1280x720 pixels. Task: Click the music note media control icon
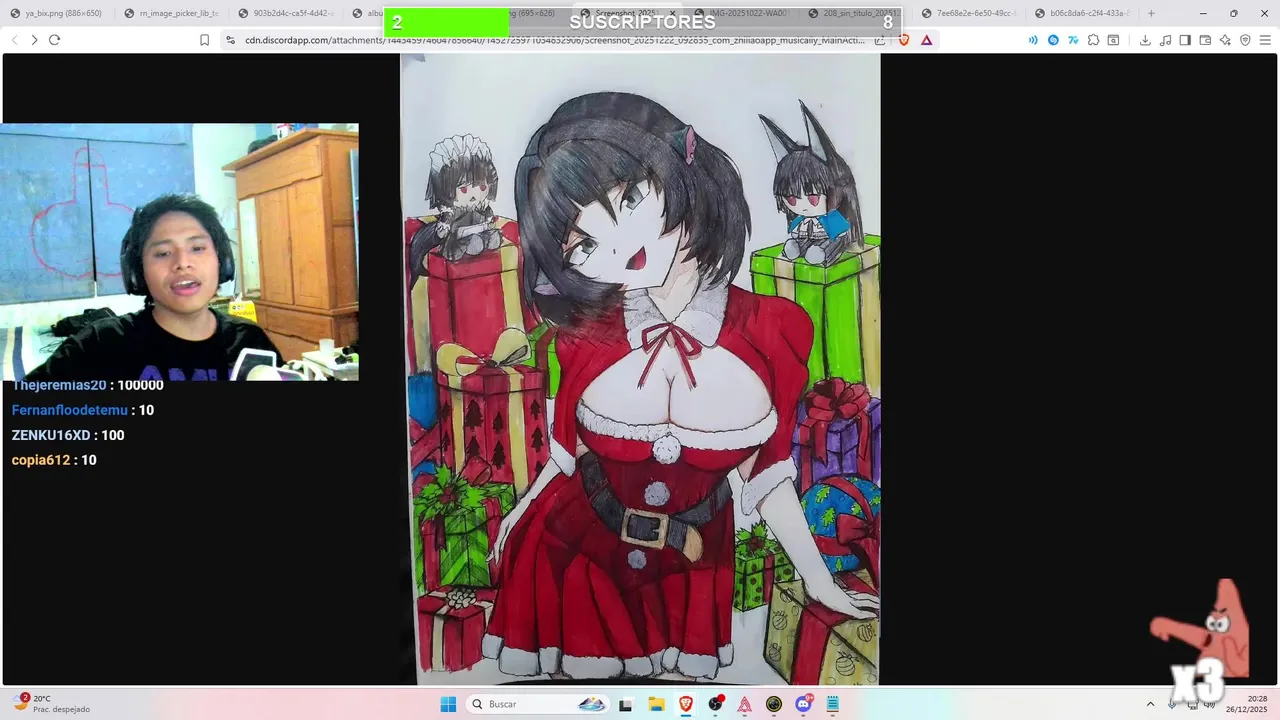click(1165, 40)
